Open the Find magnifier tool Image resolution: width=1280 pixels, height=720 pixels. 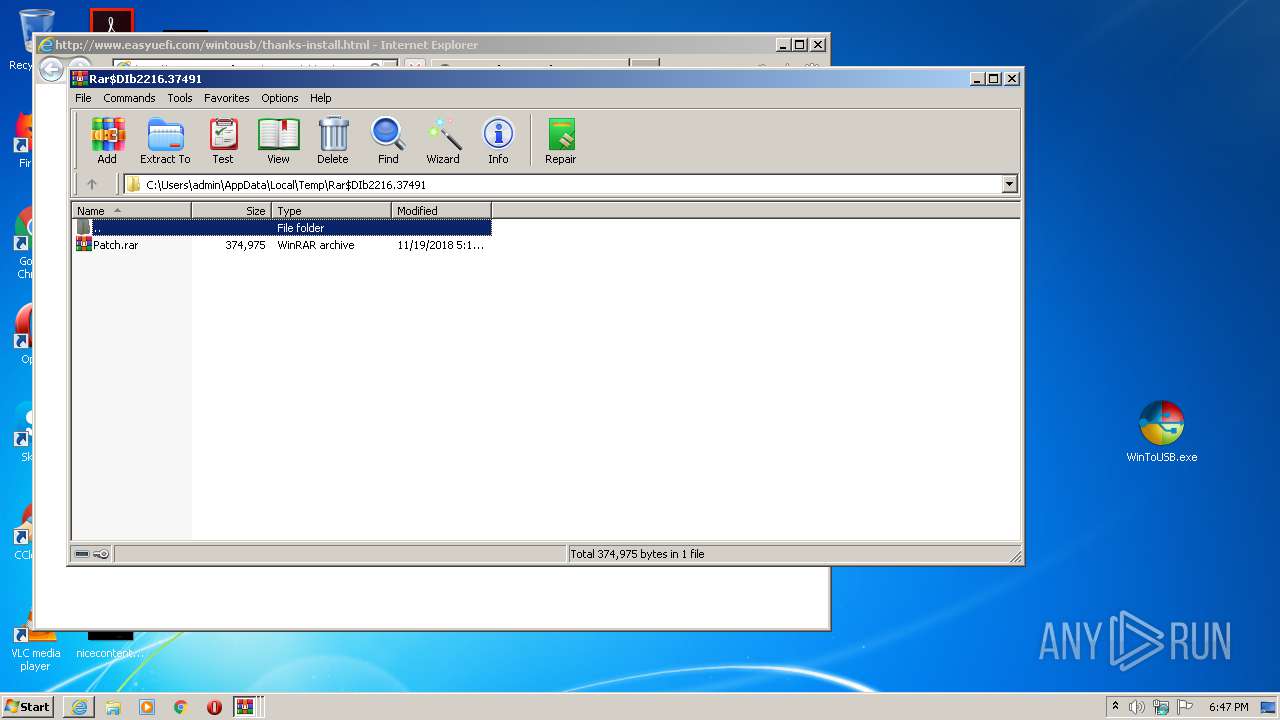point(388,141)
